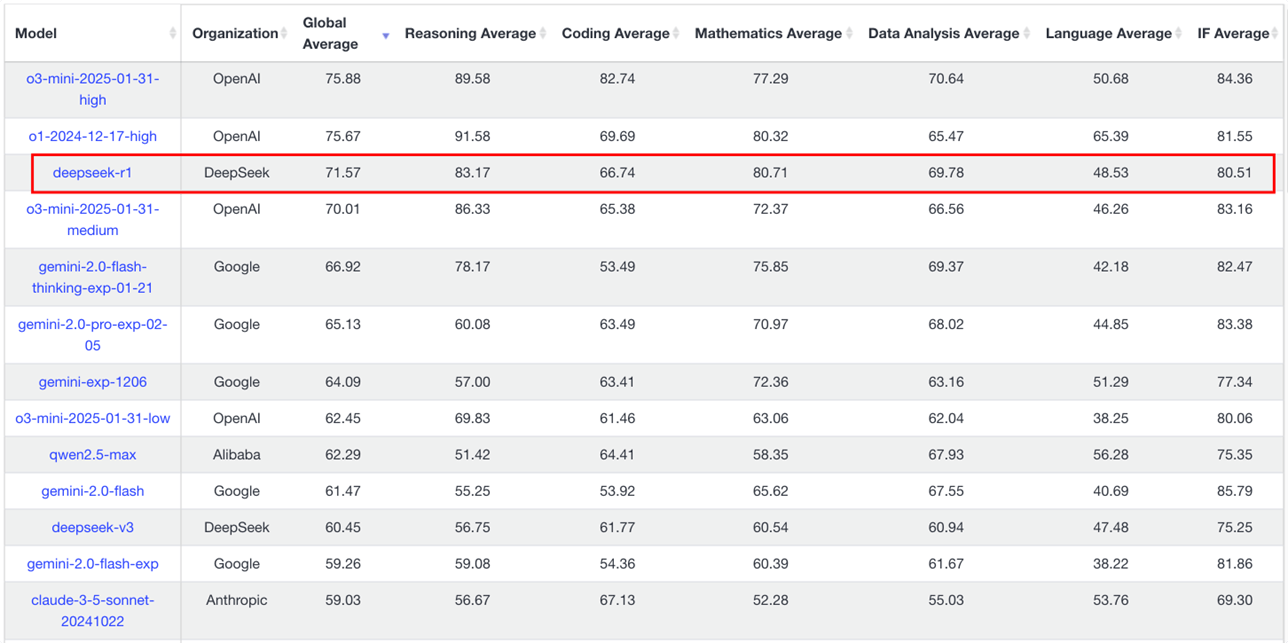Click IF average value 85.79

click(1235, 491)
